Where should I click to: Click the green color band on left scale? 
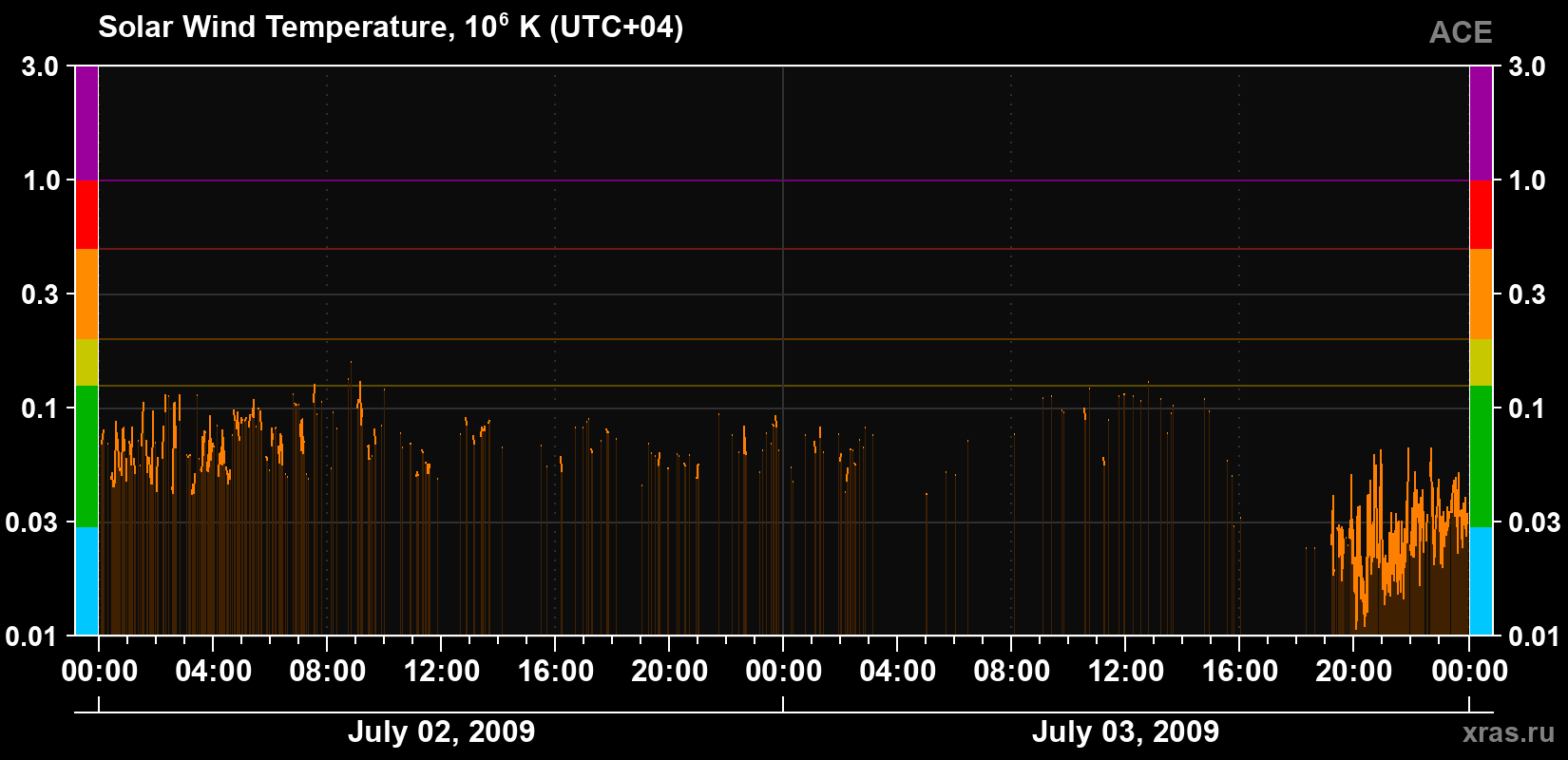[86, 456]
